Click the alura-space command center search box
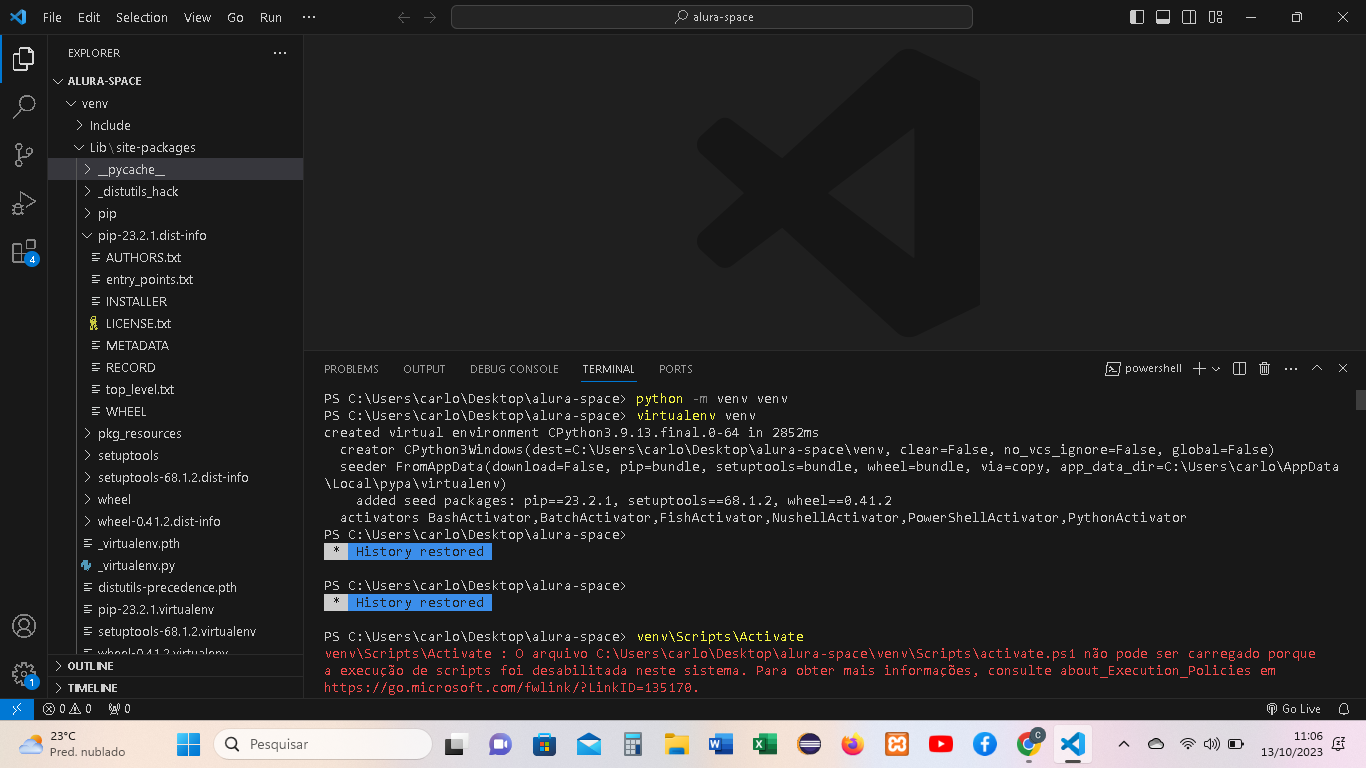The image size is (1366, 768). (x=712, y=17)
